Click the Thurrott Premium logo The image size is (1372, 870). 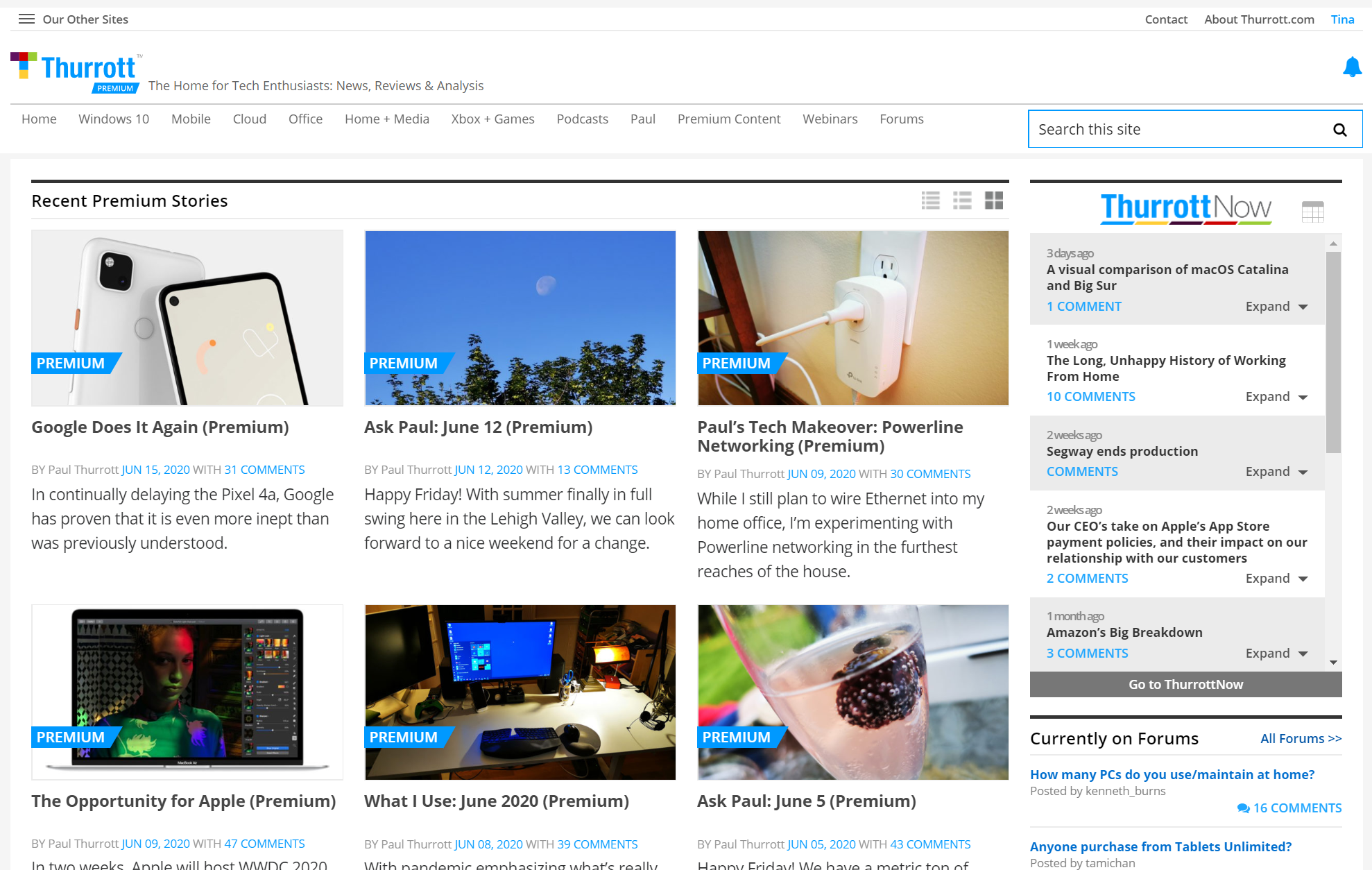76,72
